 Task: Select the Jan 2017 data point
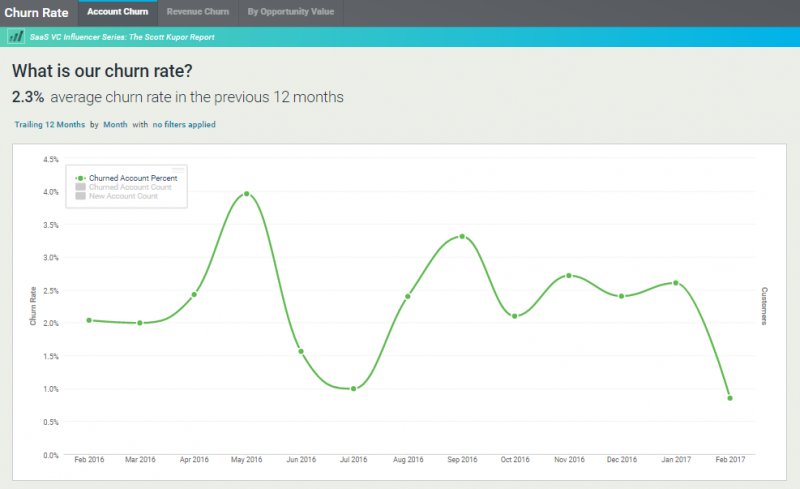pos(676,283)
